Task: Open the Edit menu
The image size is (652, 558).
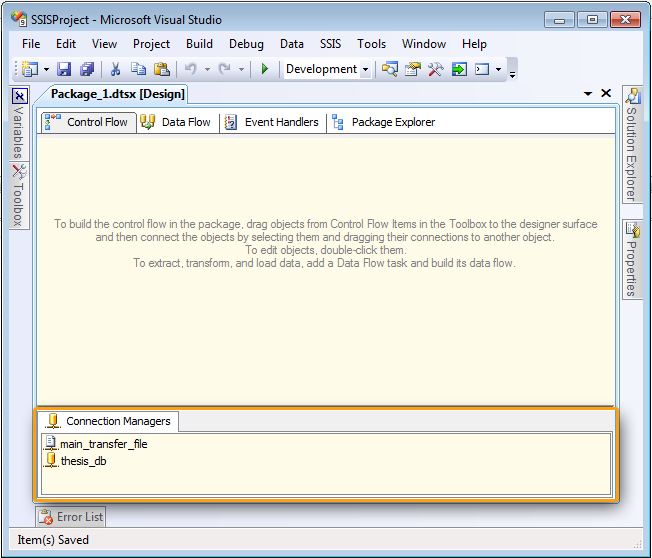Action: [66, 44]
